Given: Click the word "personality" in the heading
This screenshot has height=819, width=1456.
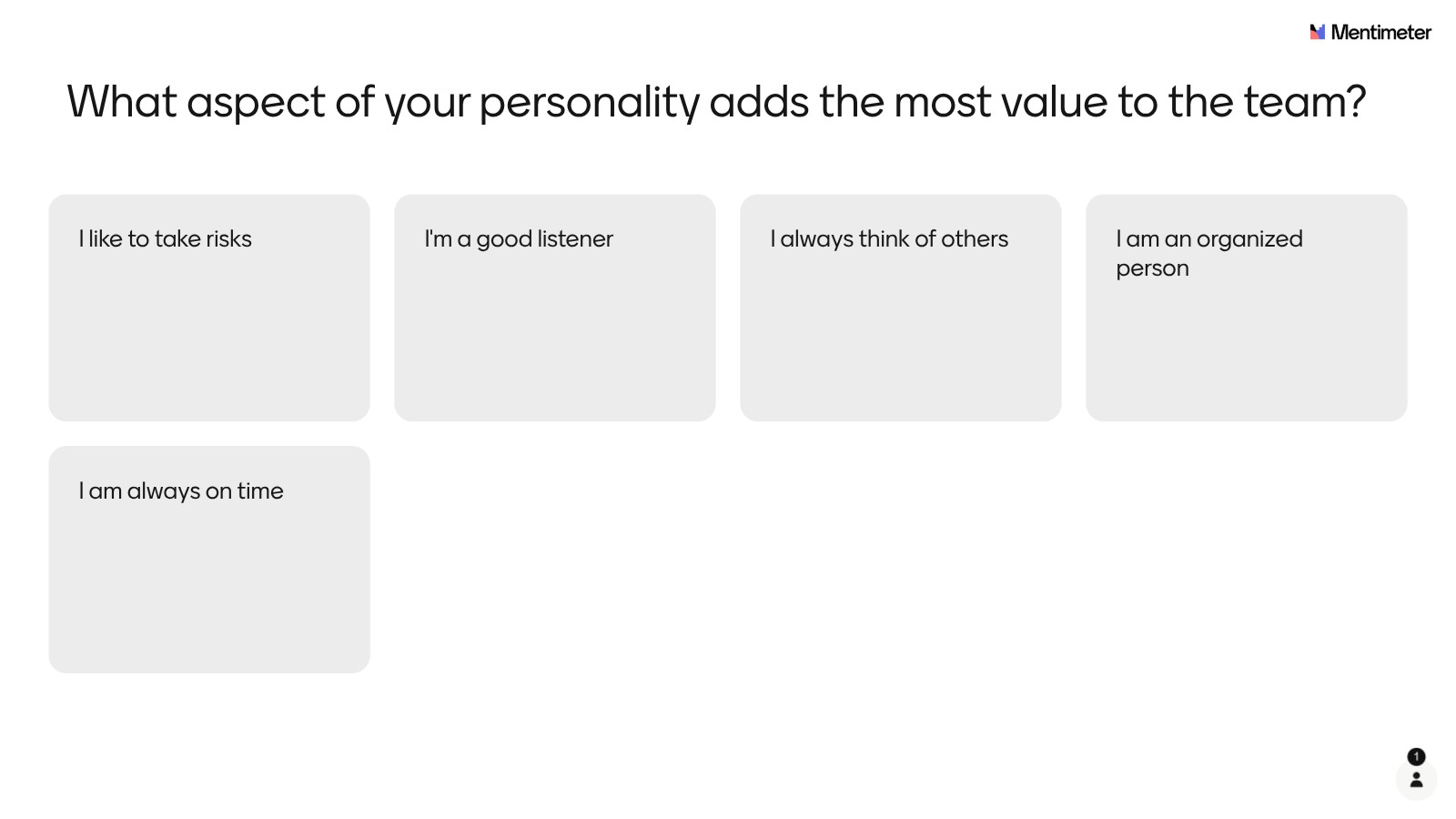Looking at the screenshot, I should [590, 102].
